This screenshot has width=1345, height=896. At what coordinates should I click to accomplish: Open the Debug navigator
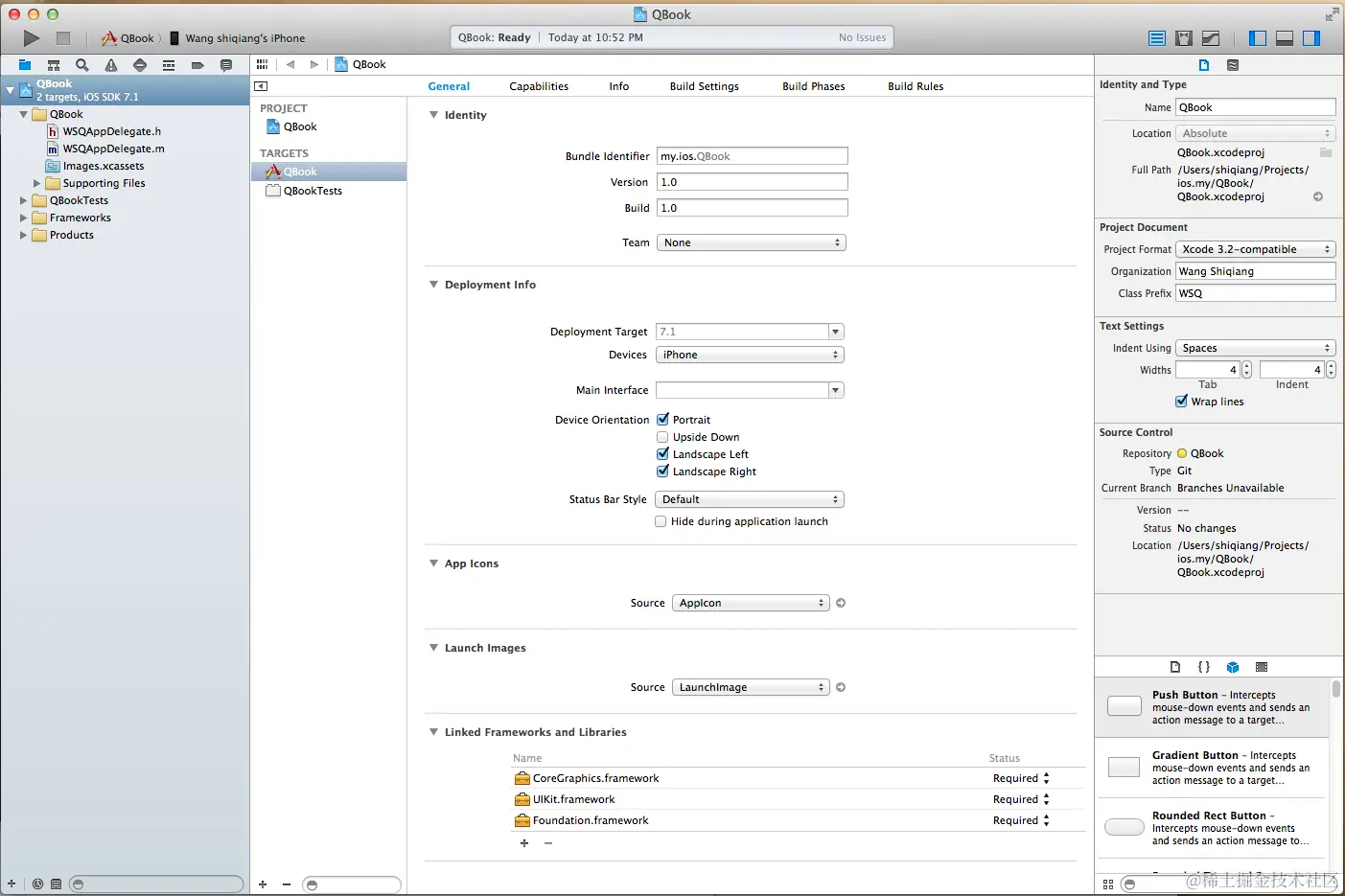click(169, 65)
